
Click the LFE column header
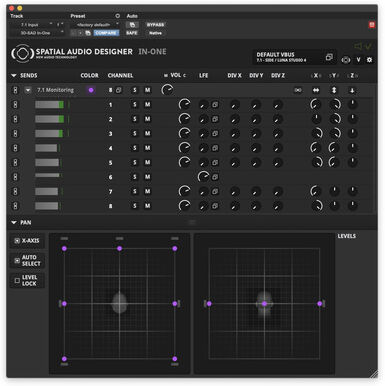204,76
